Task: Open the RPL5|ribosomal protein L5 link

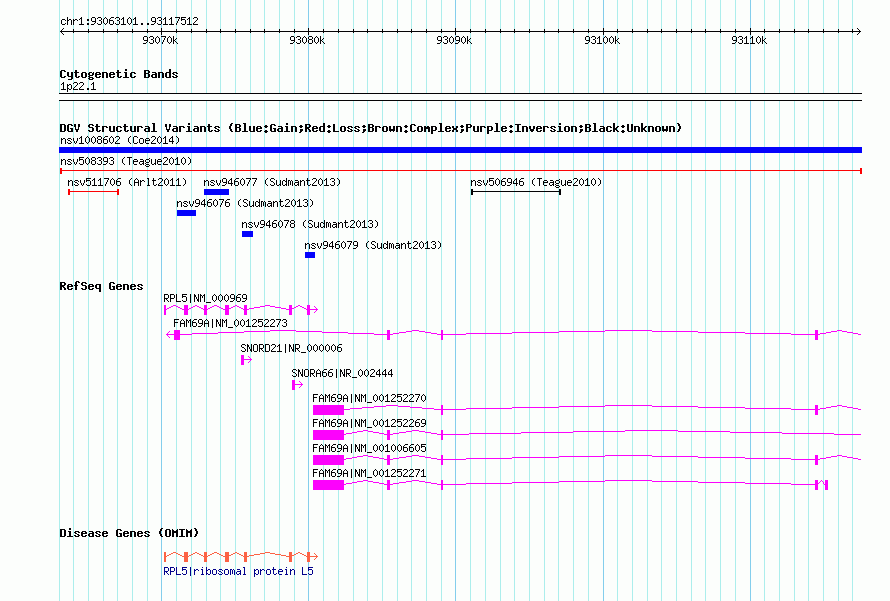Action: pos(238,571)
